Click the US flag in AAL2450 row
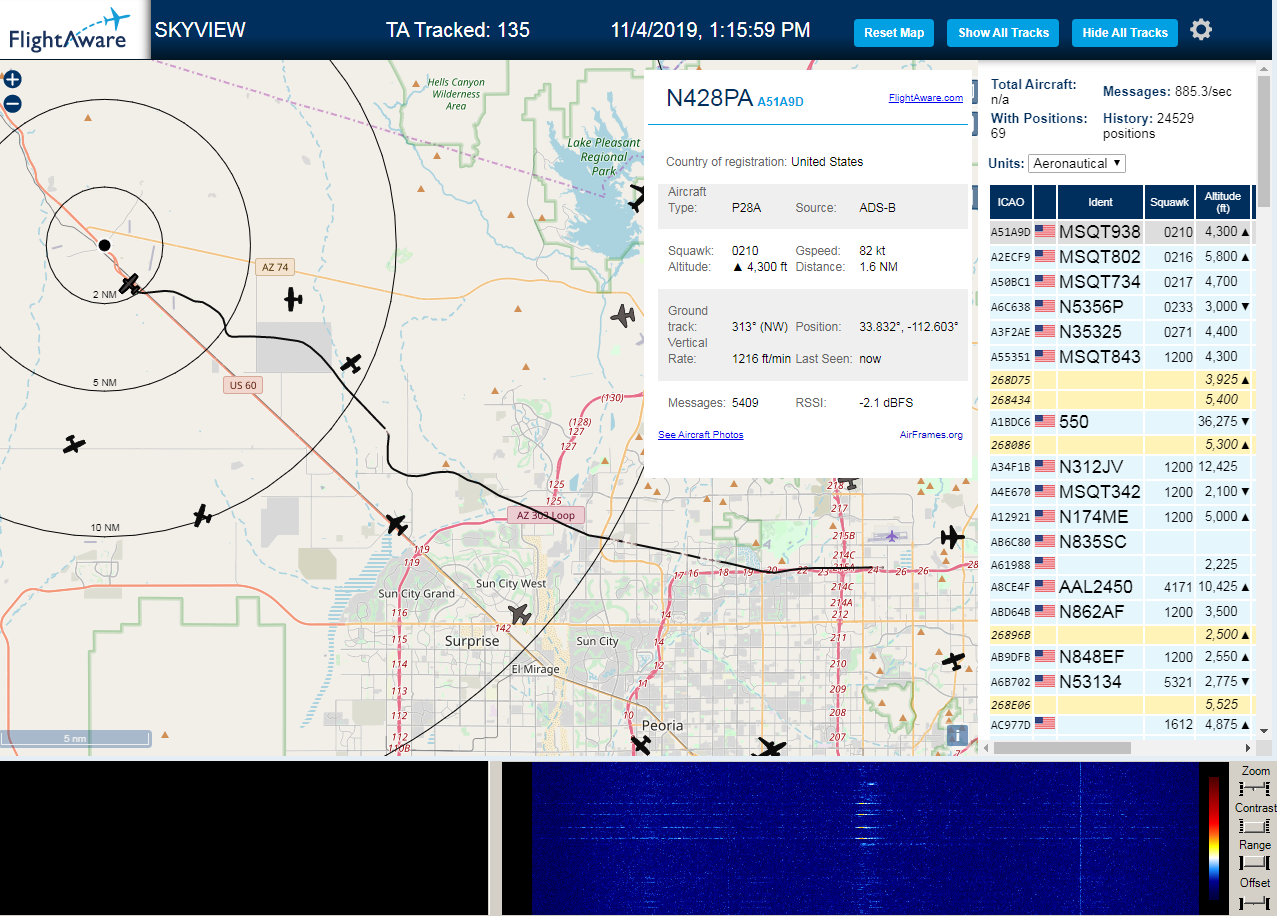 (1045, 586)
